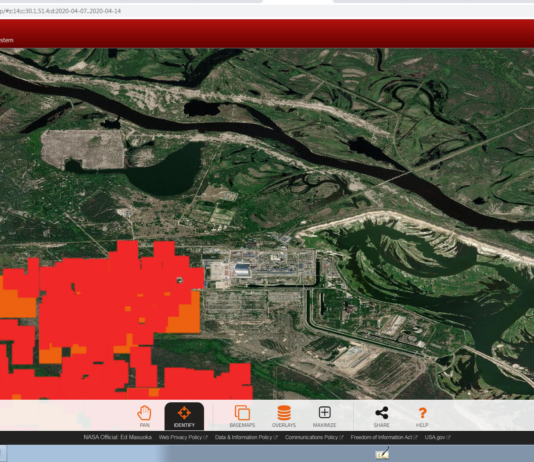Open the Basemaps panel
The height and width of the screenshot is (462, 534).
coord(242,416)
